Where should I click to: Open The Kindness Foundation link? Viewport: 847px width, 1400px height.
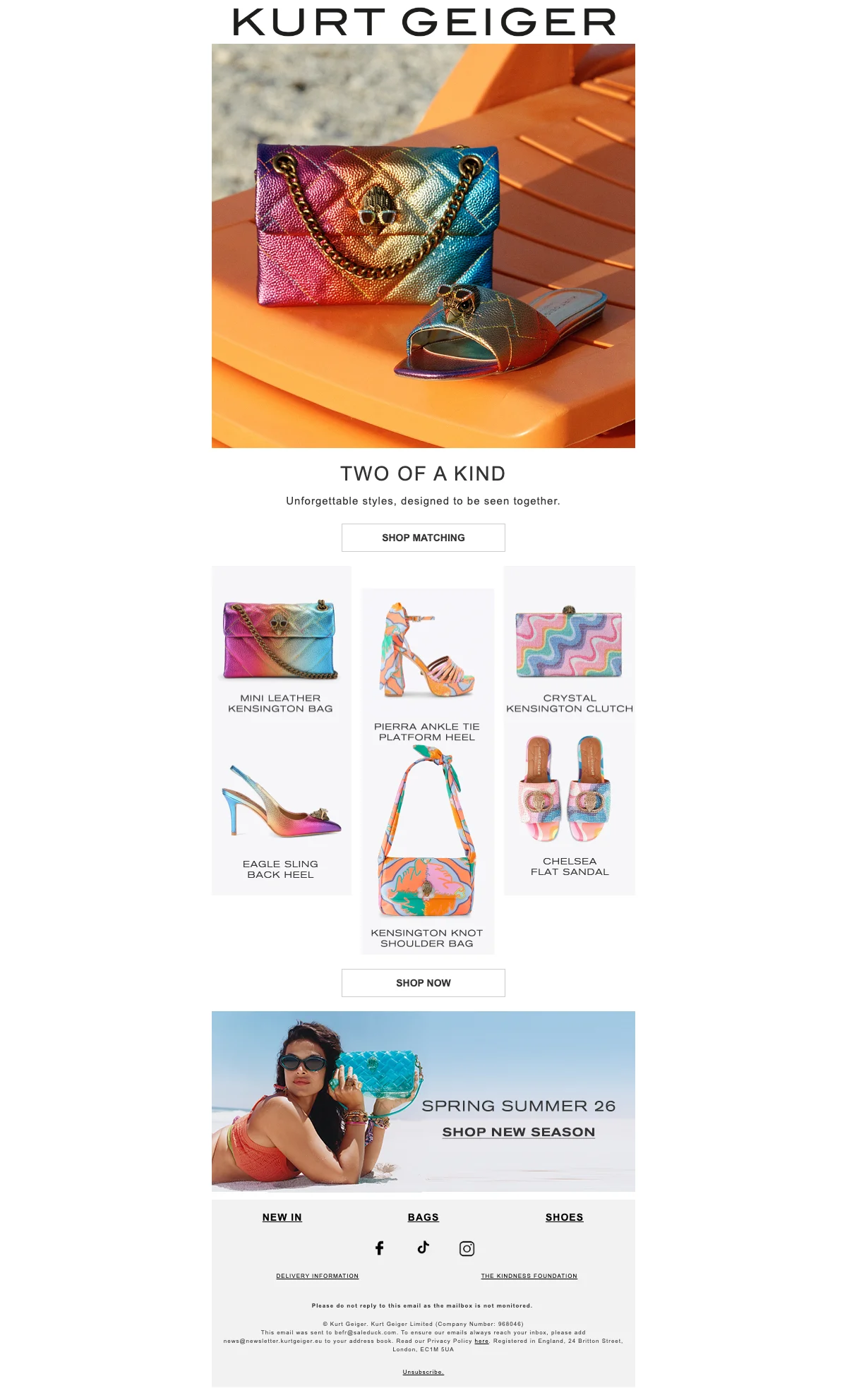click(x=529, y=1276)
